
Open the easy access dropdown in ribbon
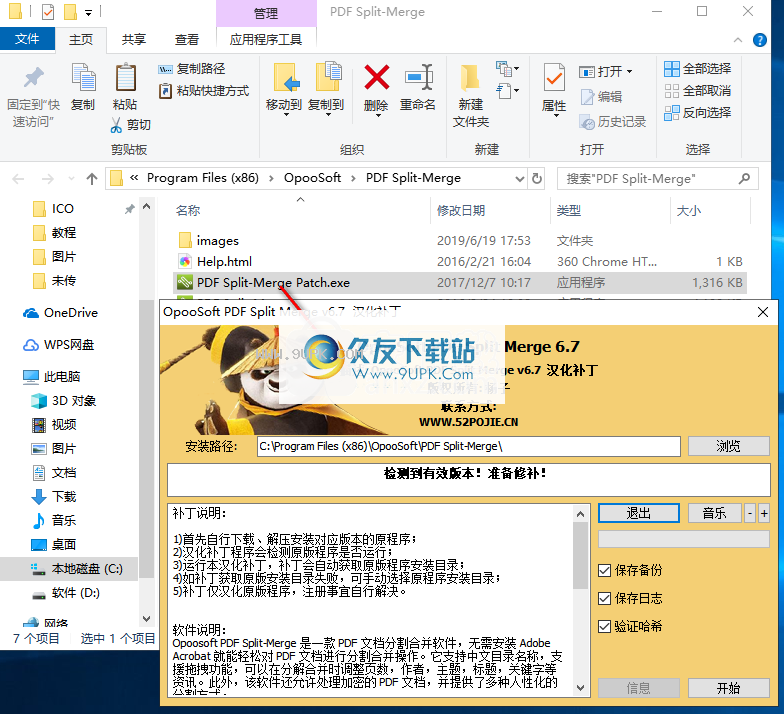point(508,90)
